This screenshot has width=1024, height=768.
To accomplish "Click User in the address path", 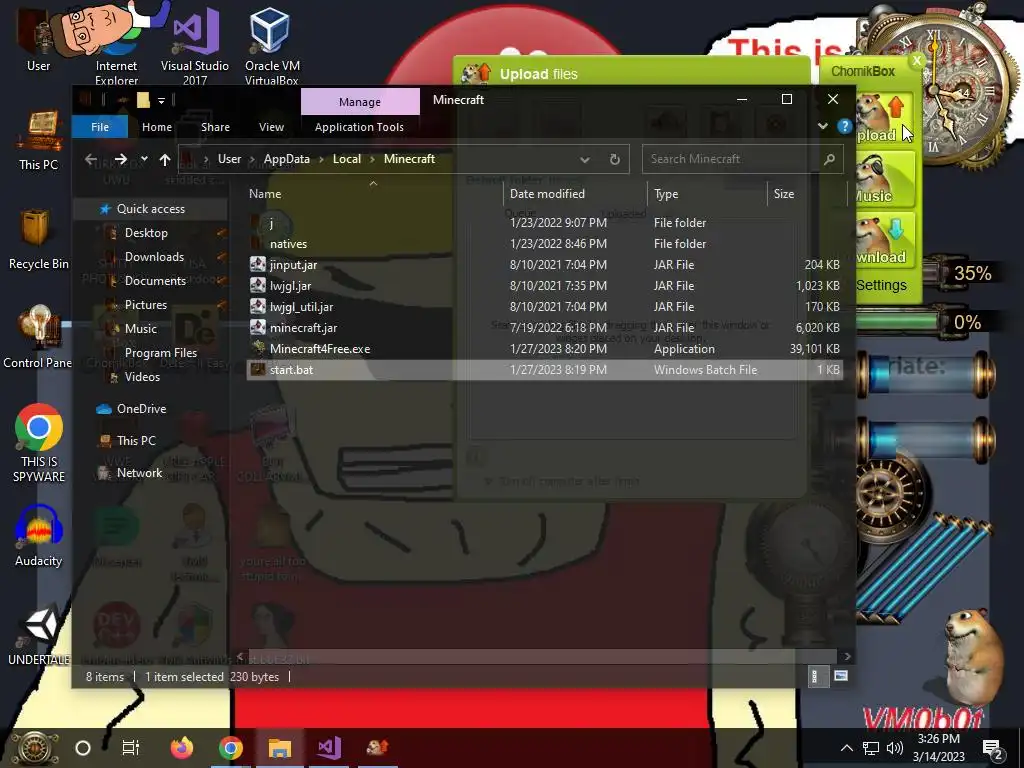I will point(229,159).
